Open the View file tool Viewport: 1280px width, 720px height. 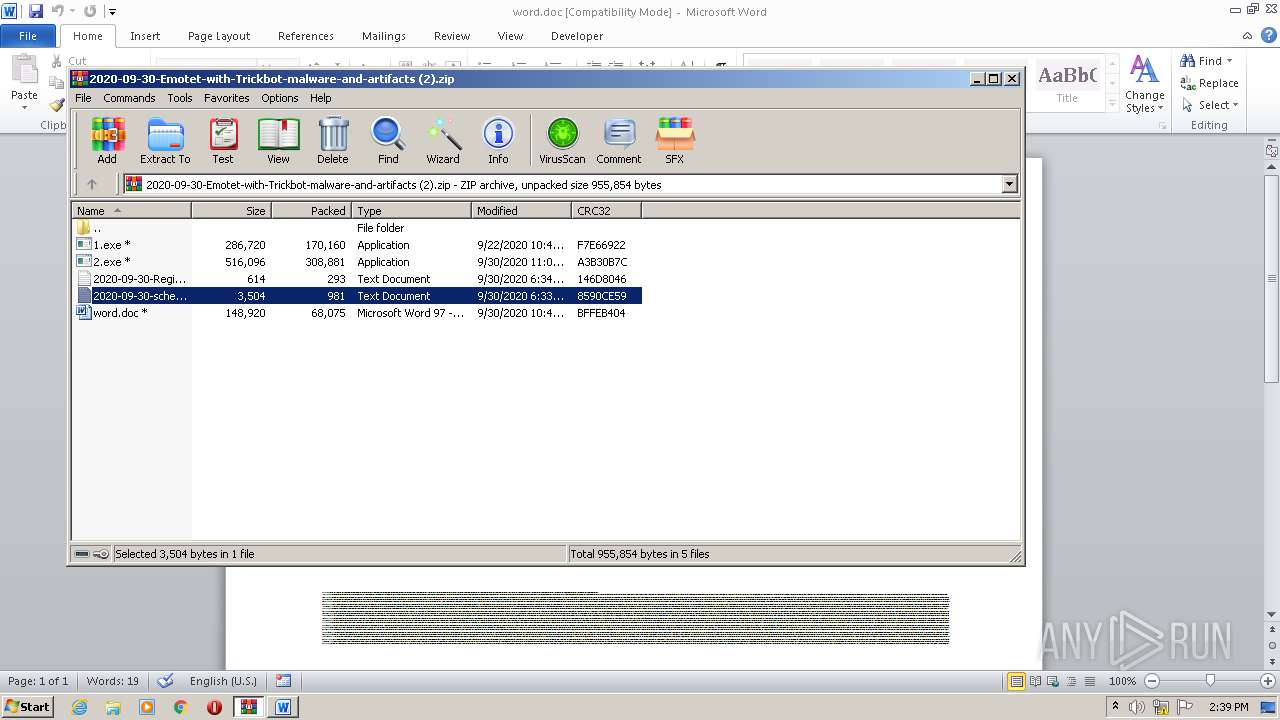pyautogui.click(x=278, y=140)
